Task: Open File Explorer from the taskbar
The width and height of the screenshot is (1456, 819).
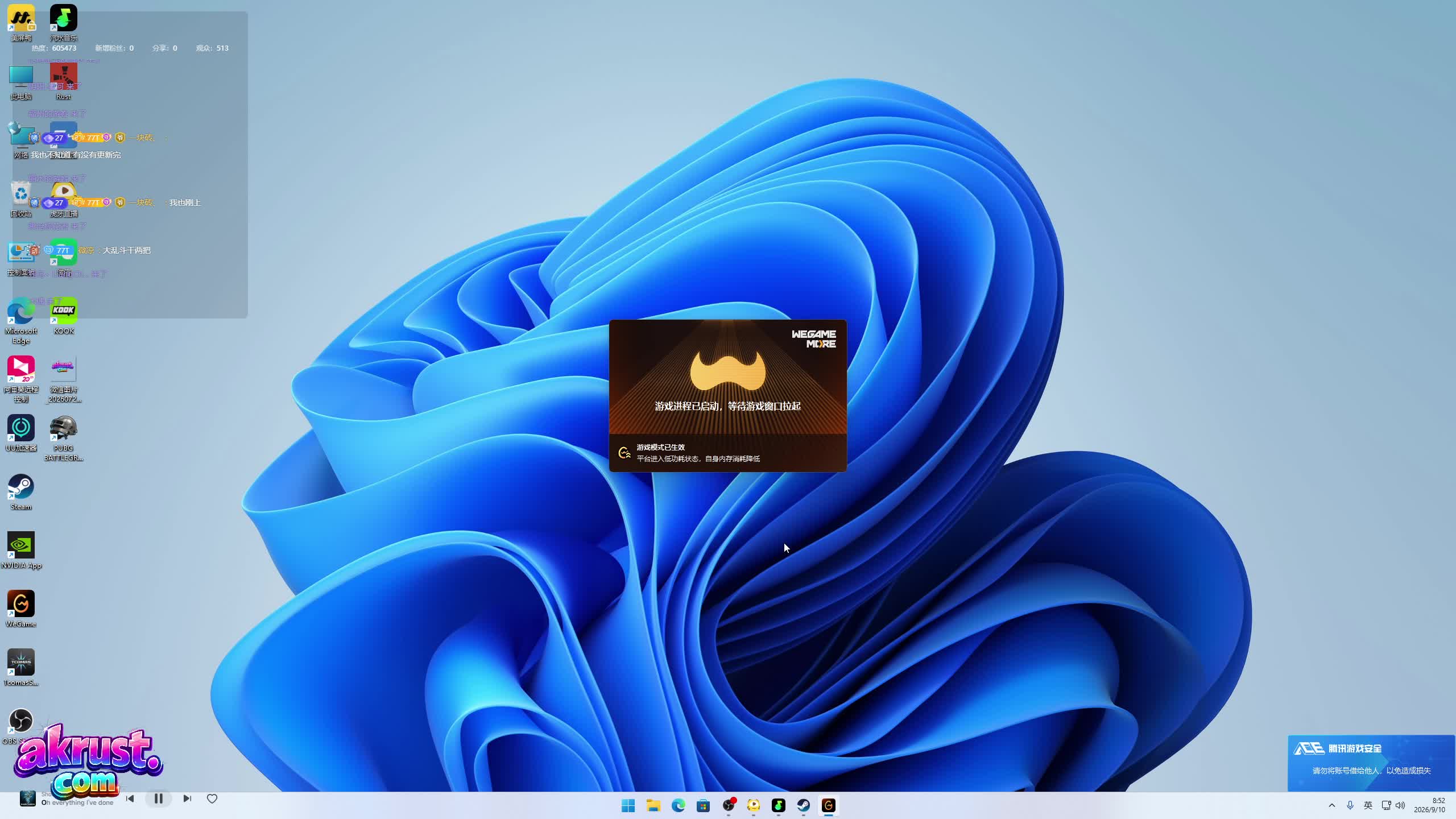Action: point(653,805)
